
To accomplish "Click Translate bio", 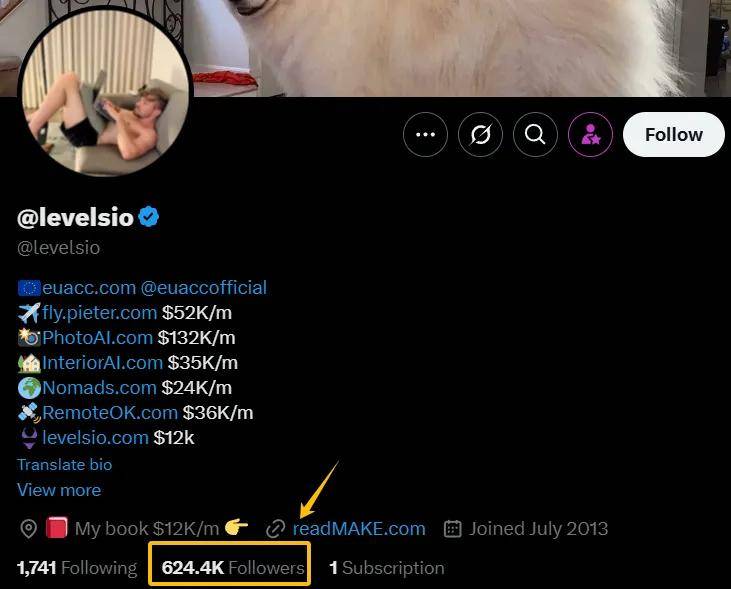I will (64, 464).
